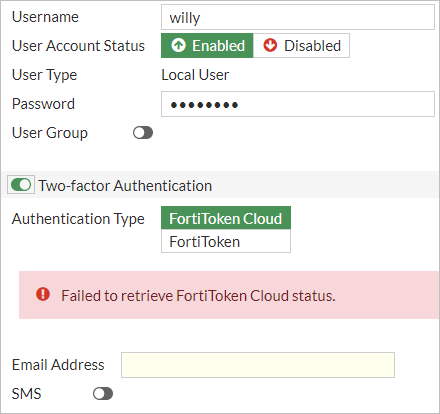Click the Failed to retrieve FortiToken Cloud status message
Screen dimensions: 440x414
pyautogui.click(x=198, y=296)
